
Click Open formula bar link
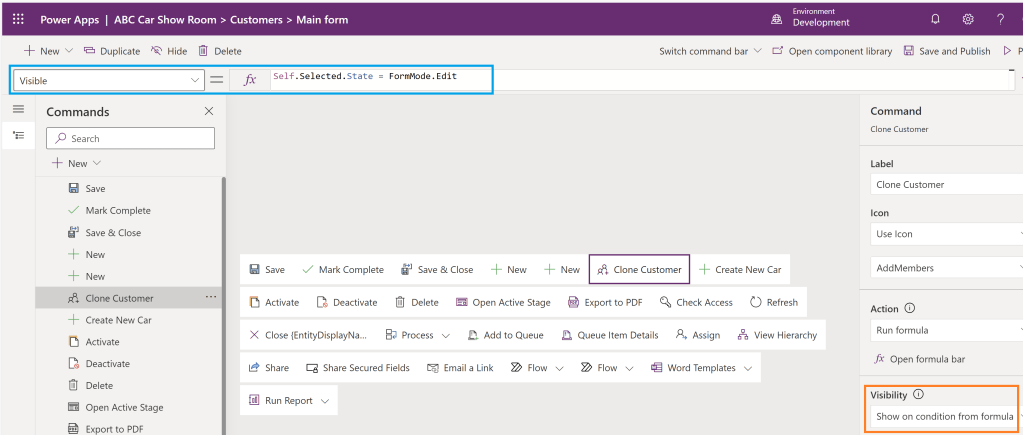(x=920, y=359)
